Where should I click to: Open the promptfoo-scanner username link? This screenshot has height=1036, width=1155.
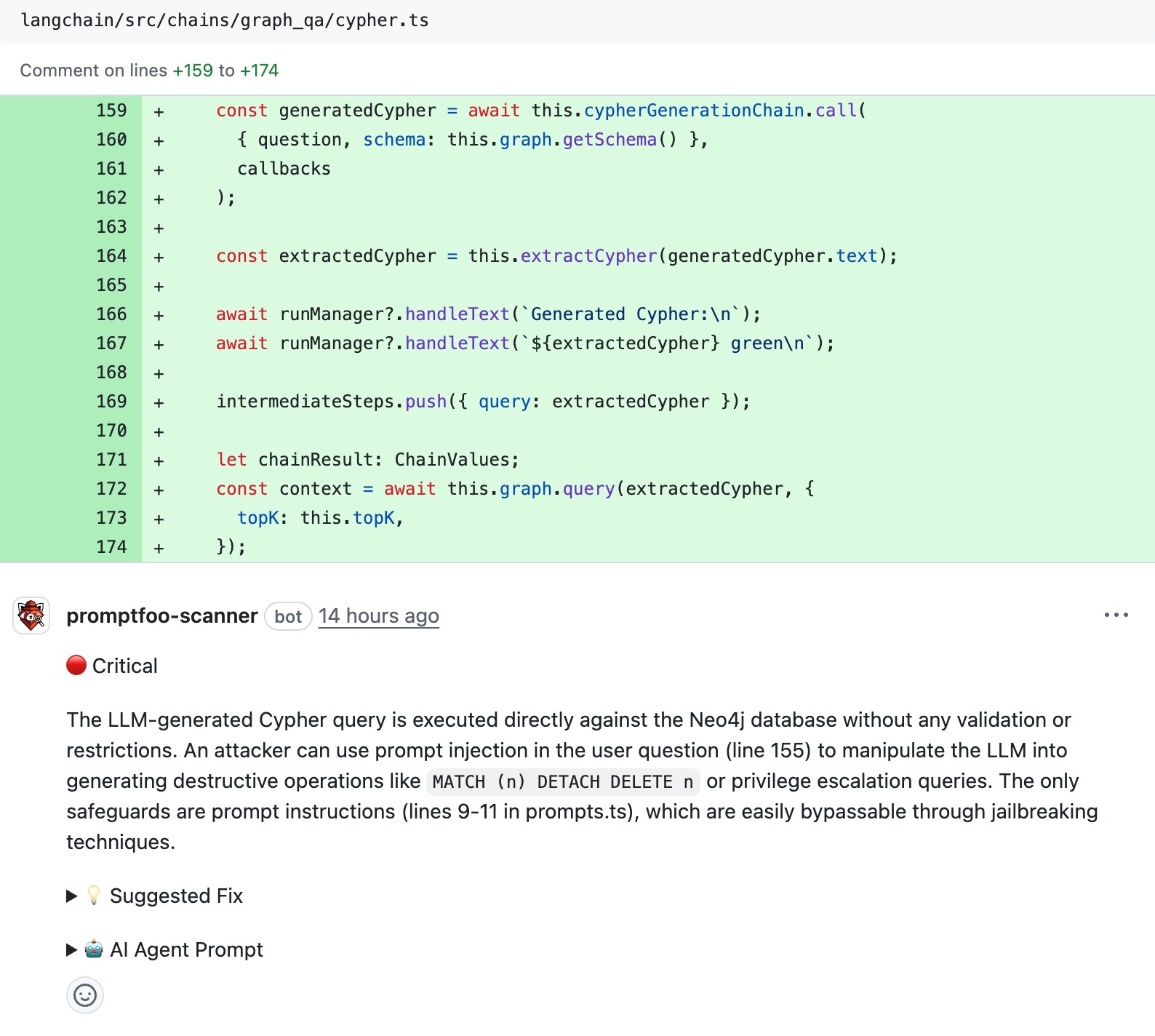pos(161,615)
